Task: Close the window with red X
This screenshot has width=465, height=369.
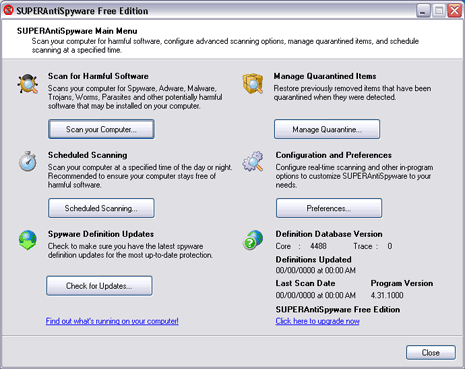Action: click(454, 11)
